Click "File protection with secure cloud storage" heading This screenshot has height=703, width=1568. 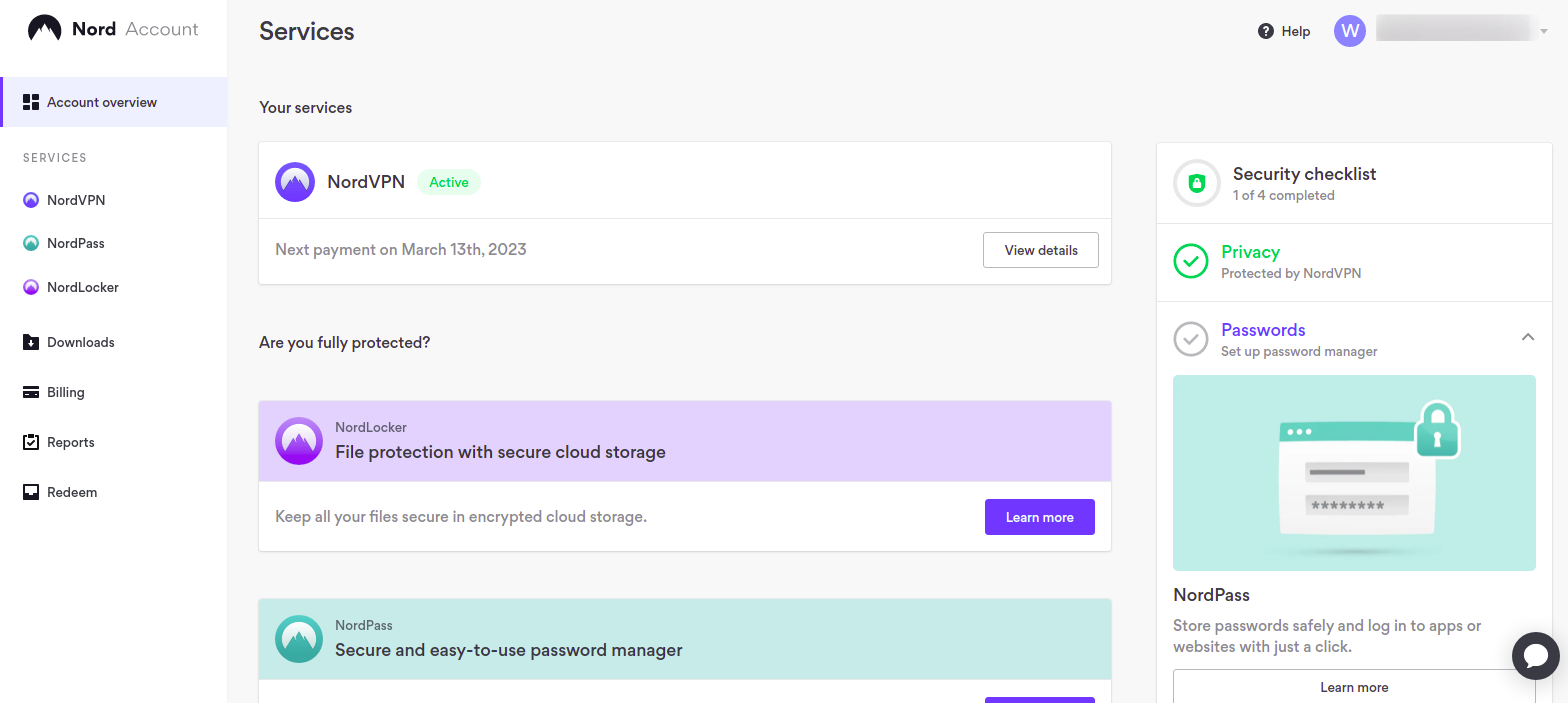click(500, 452)
